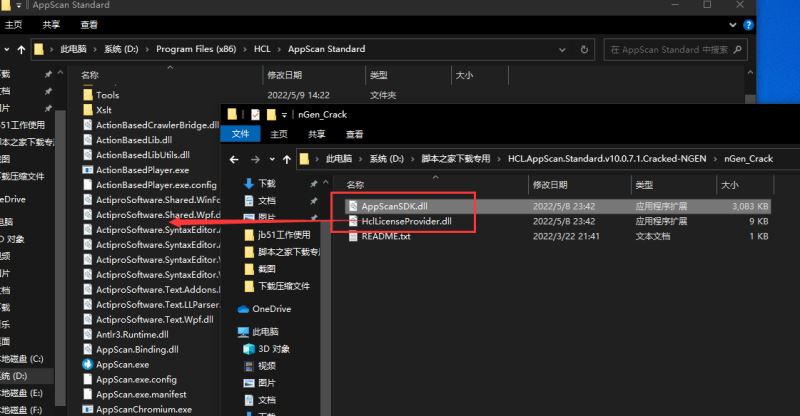800x416 pixels.
Task: Select HclLicenseProvider.dll file icon
Action: (353, 221)
